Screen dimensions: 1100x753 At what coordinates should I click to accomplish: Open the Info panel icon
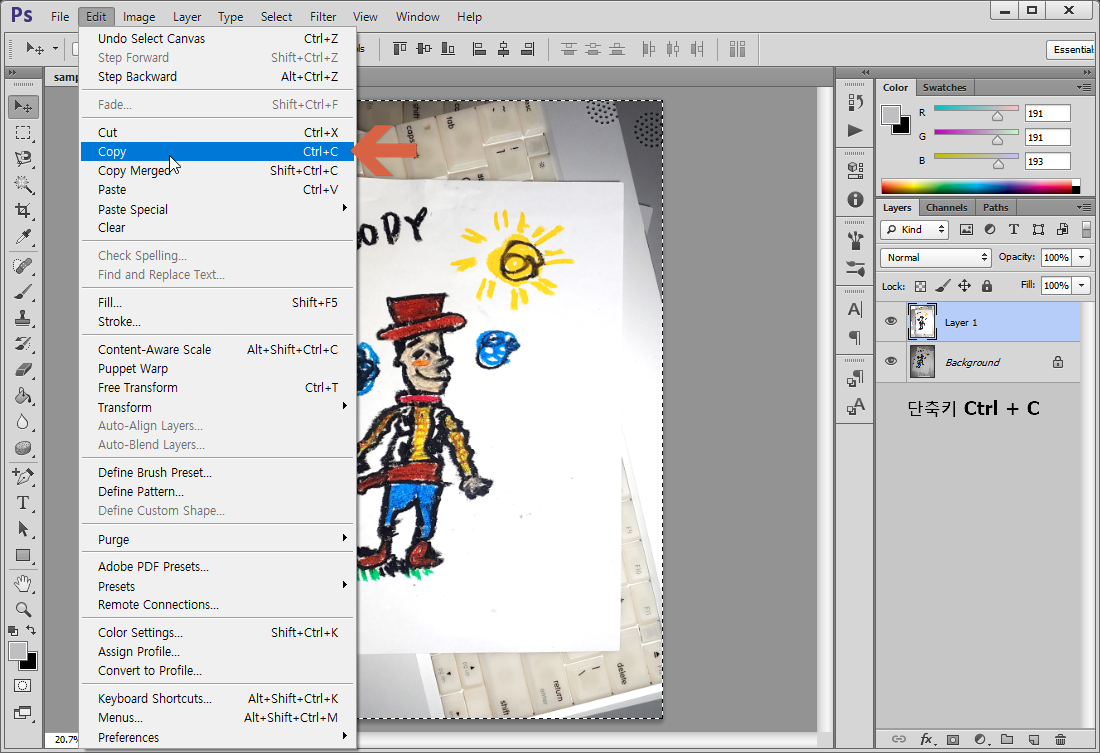(855, 199)
